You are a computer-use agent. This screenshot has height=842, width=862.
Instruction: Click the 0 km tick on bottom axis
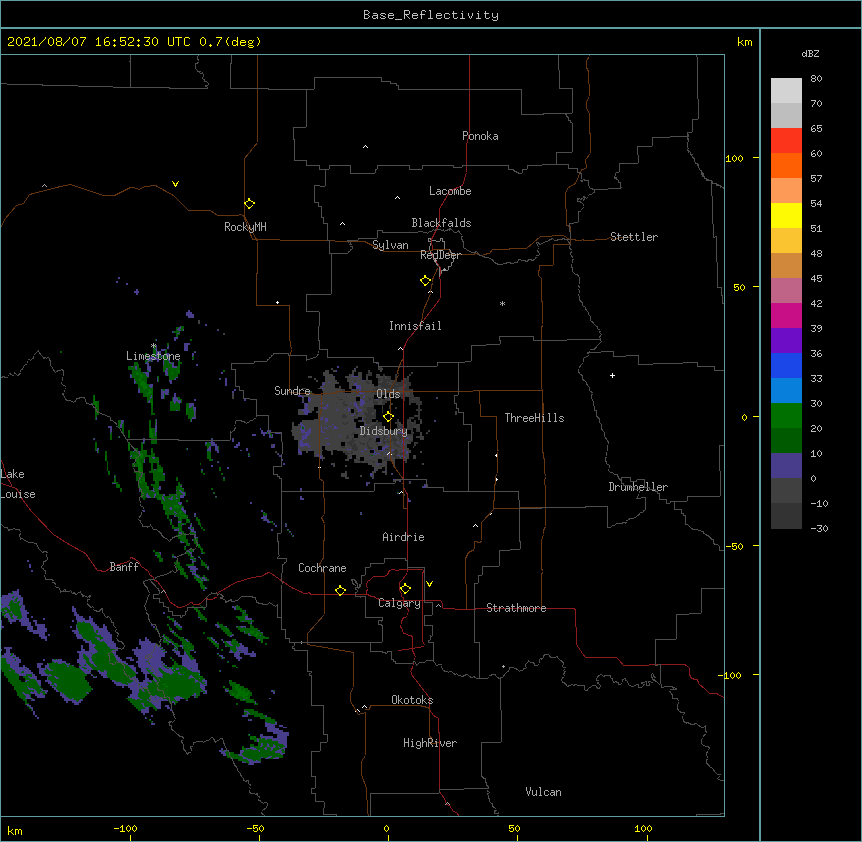(386, 828)
